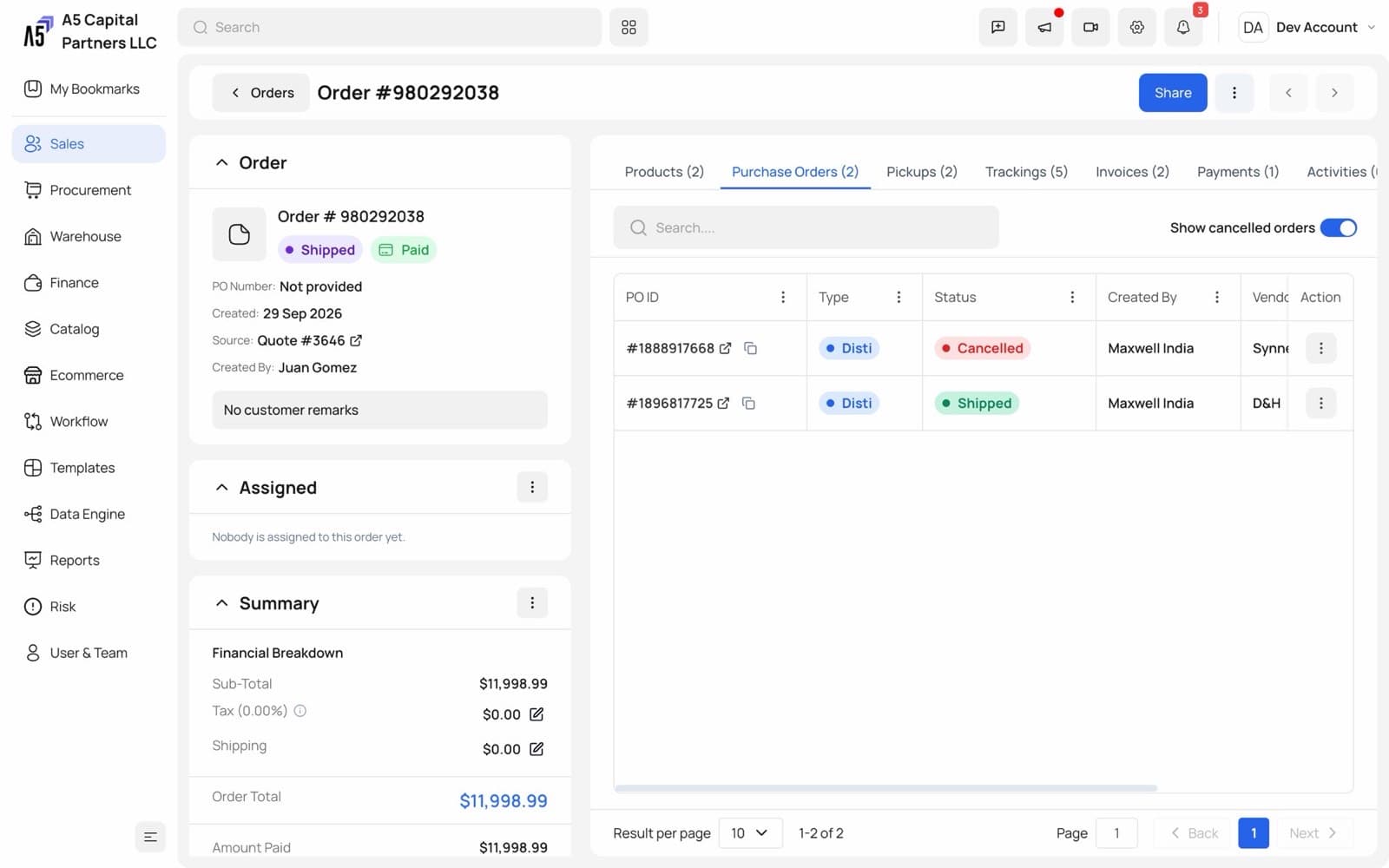This screenshot has width=1389, height=868.
Task: Open the notifications bell icon
Action: [x=1182, y=27]
